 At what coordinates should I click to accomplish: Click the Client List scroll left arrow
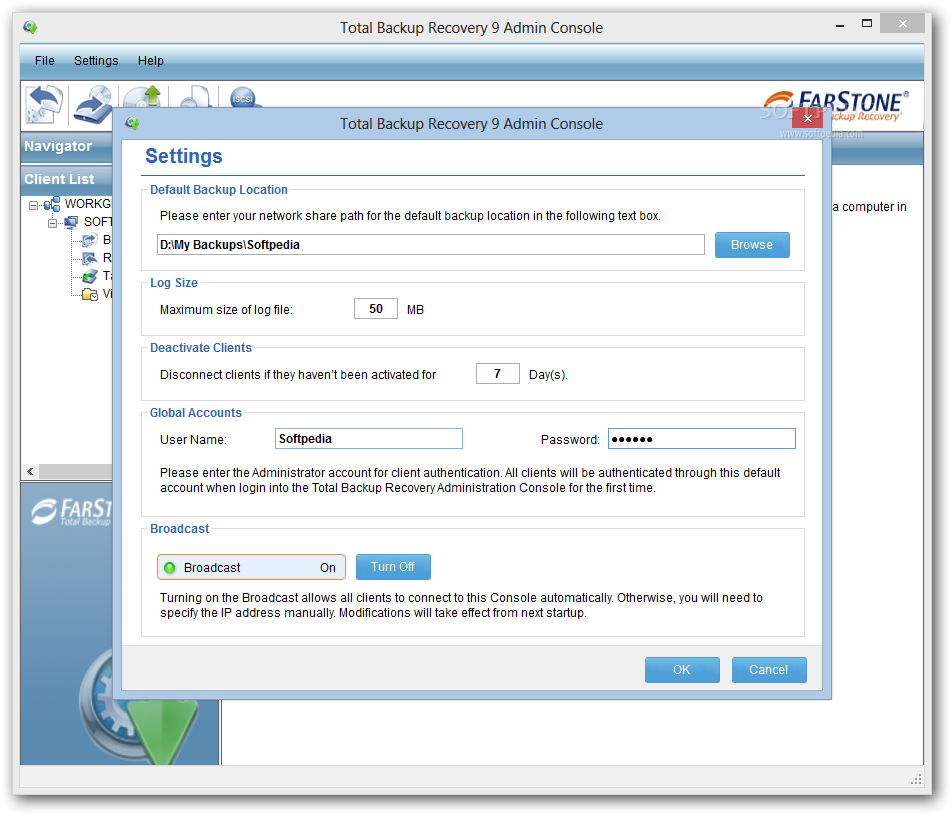point(30,471)
